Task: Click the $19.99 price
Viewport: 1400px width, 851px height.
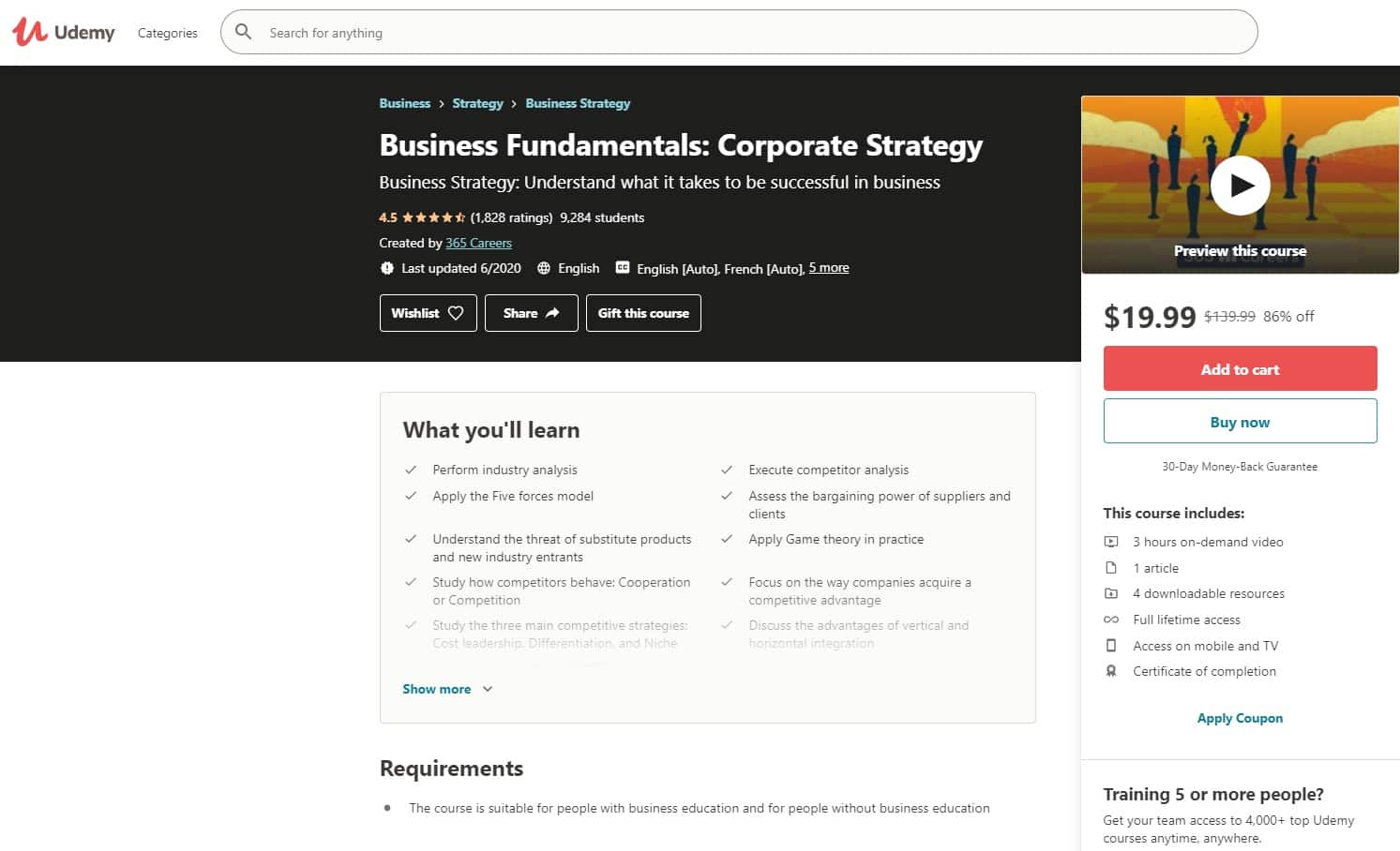Action: pyautogui.click(x=1150, y=317)
